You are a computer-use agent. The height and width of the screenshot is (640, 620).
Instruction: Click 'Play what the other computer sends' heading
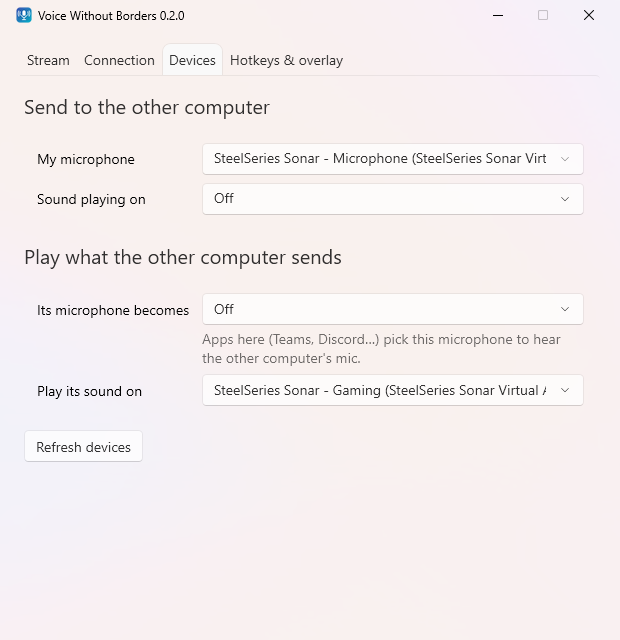(183, 258)
